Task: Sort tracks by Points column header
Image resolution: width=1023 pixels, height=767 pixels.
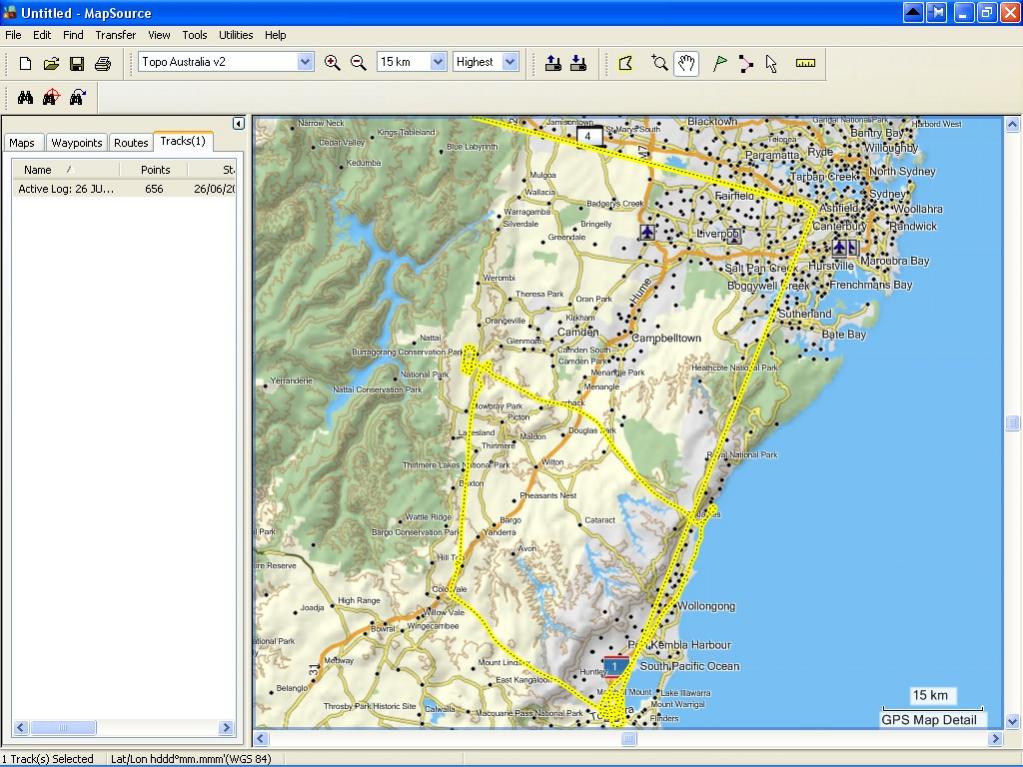Action: [155, 170]
